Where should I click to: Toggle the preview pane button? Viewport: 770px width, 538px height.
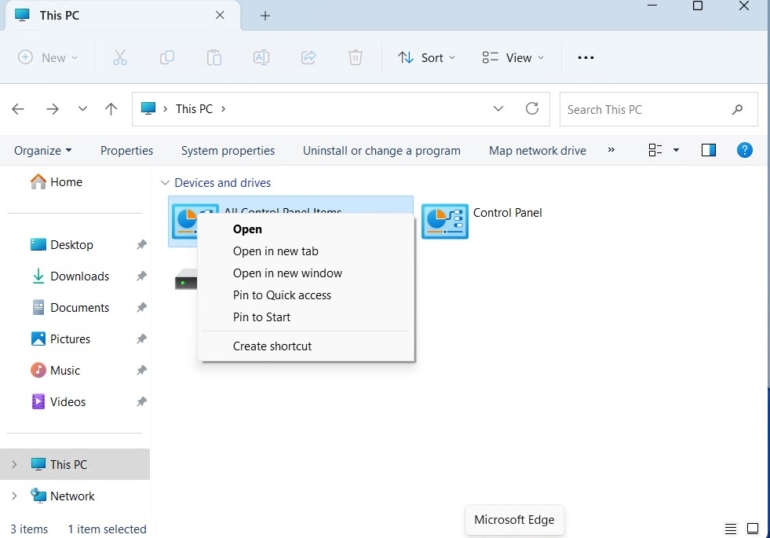point(708,150)
